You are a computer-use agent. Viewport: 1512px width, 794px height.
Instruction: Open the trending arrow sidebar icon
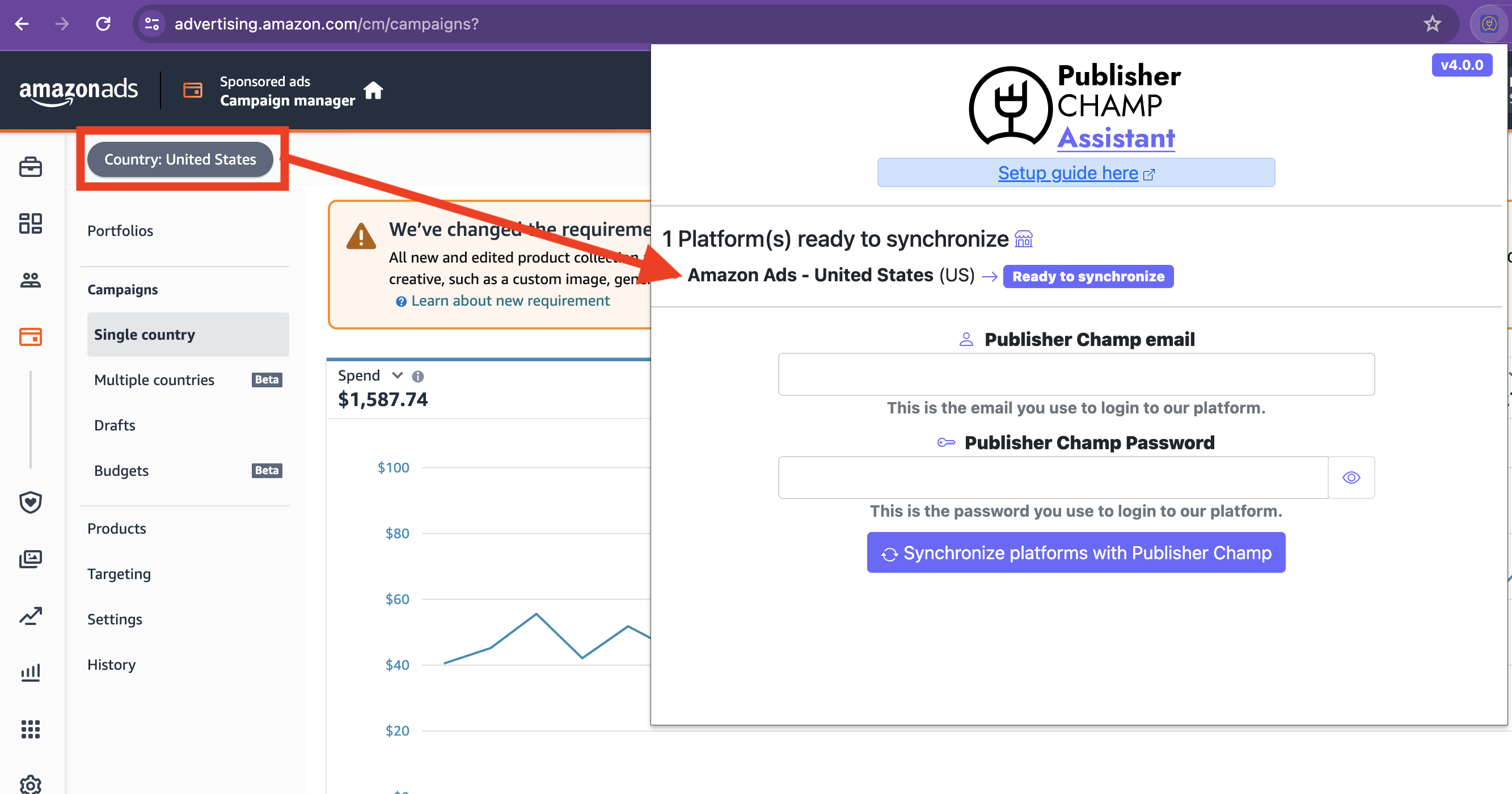[x=31, y=615]
